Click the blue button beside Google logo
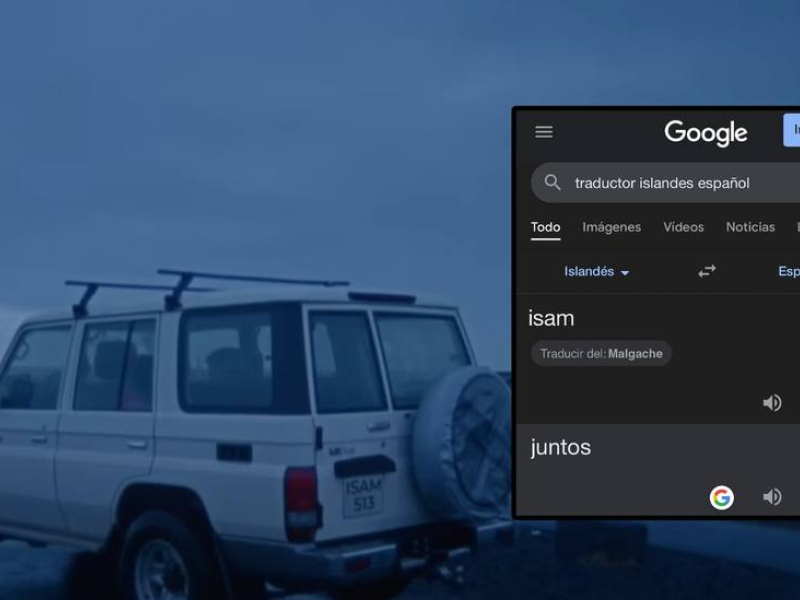 [791, 131]
